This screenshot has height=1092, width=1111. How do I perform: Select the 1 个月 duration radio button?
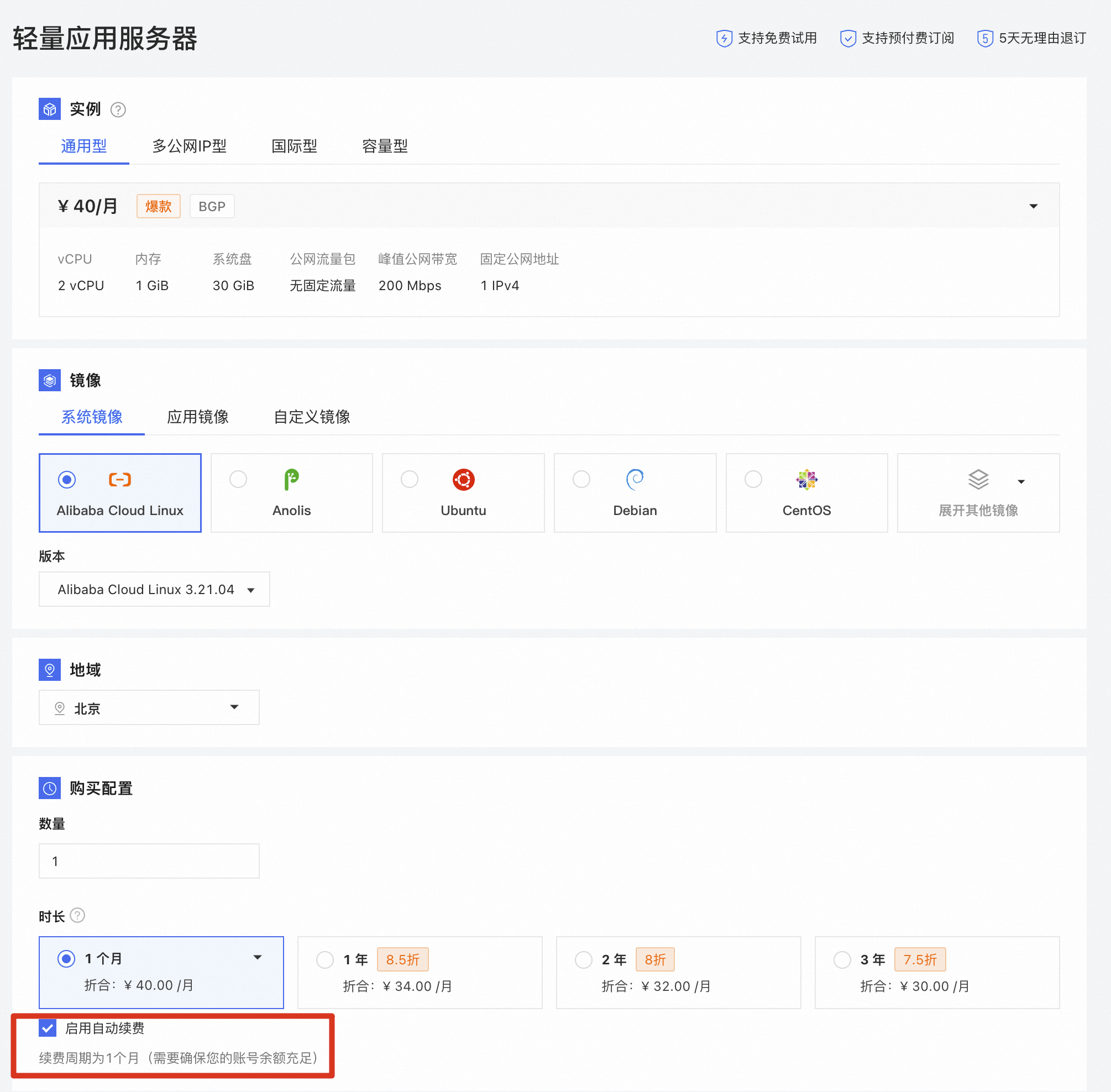click(66, 958)
